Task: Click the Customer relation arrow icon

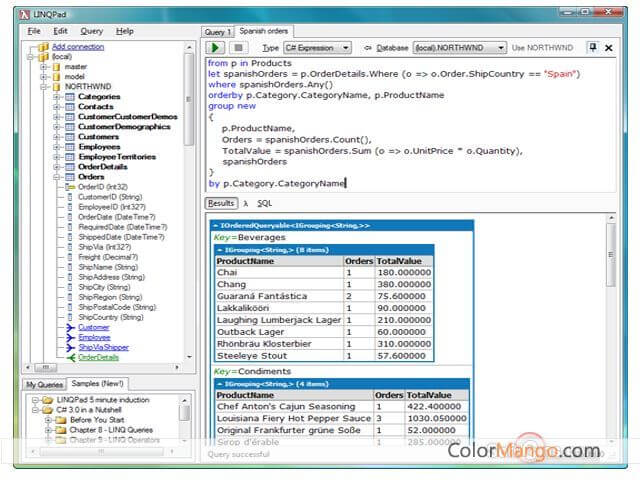Action: click(x=71, y=327)
